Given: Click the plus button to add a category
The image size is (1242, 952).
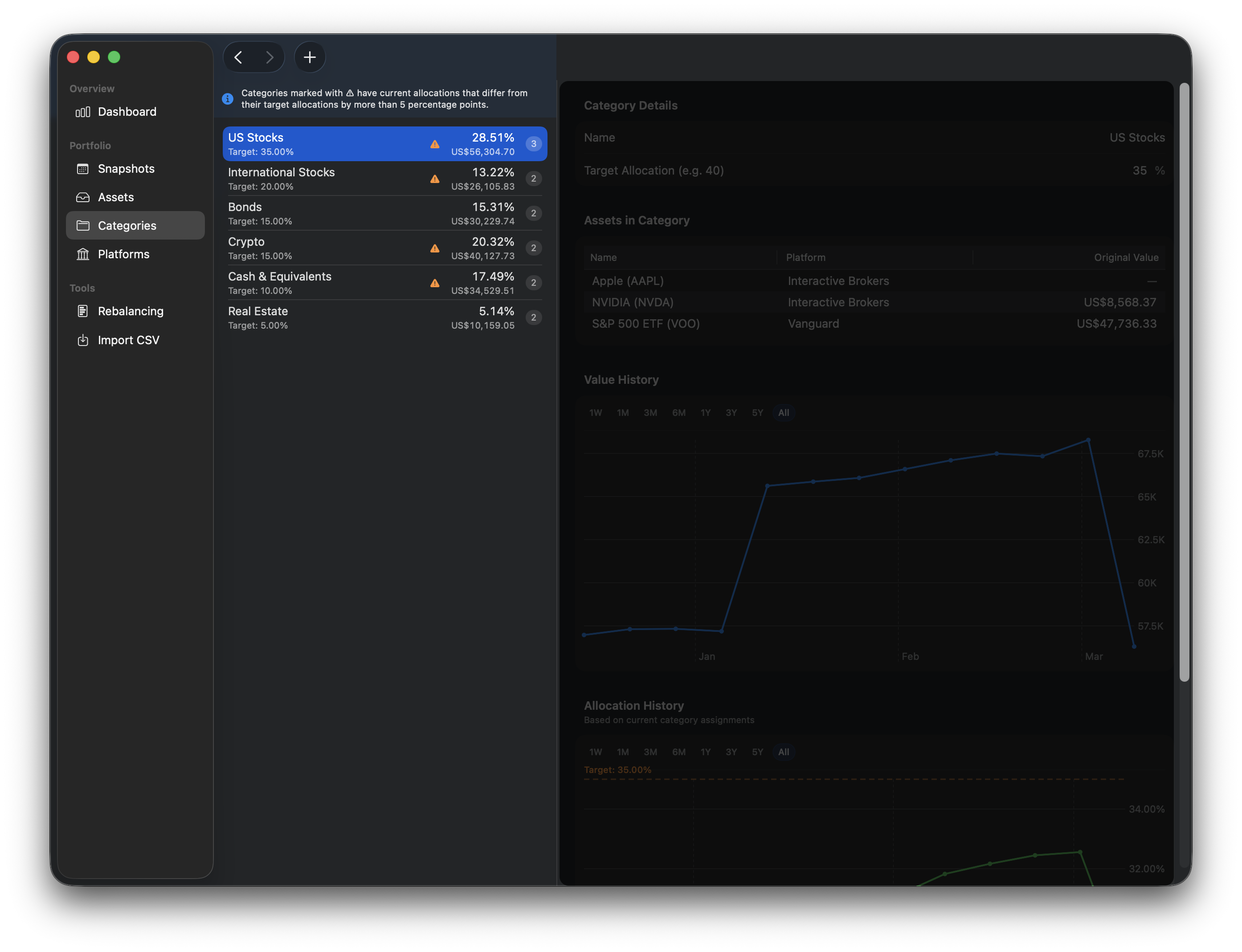Looking at the screenshot, I should pos(310,57).
